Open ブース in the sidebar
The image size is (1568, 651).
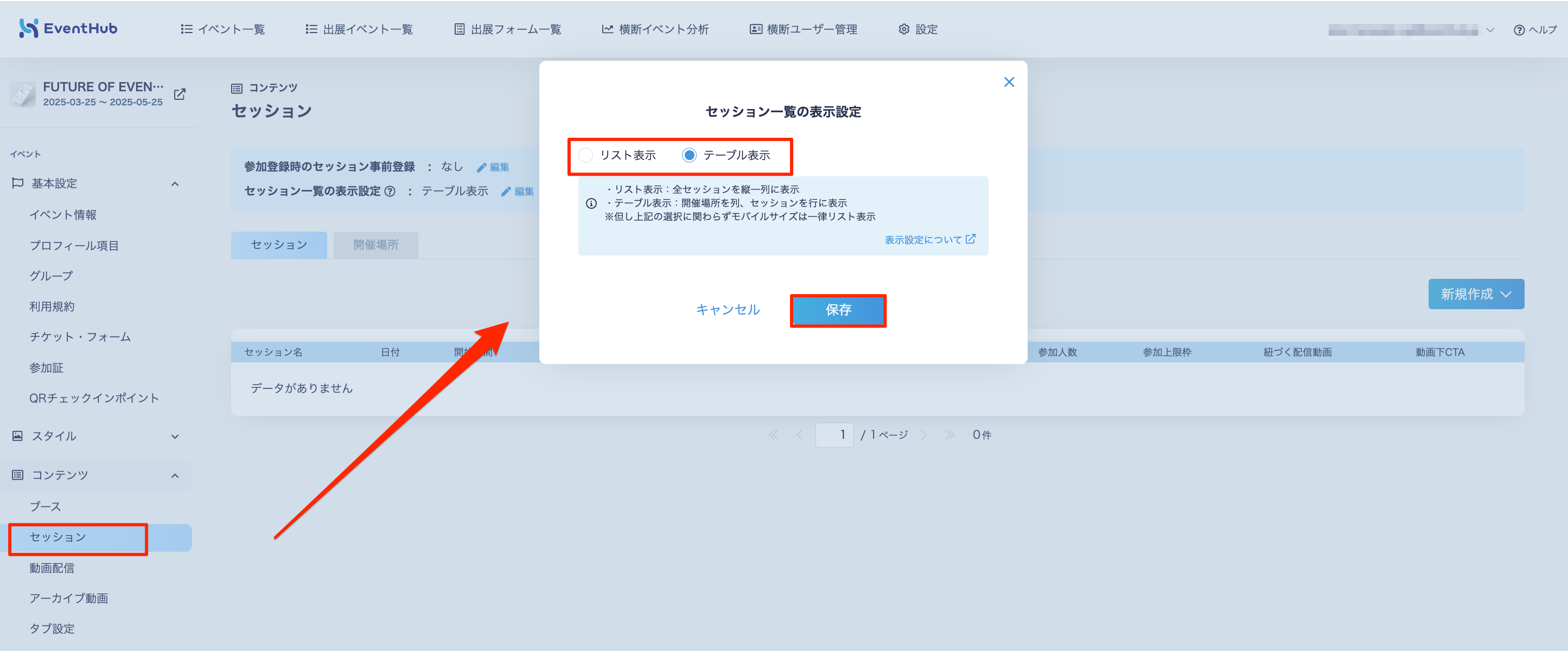click(46, 506)
